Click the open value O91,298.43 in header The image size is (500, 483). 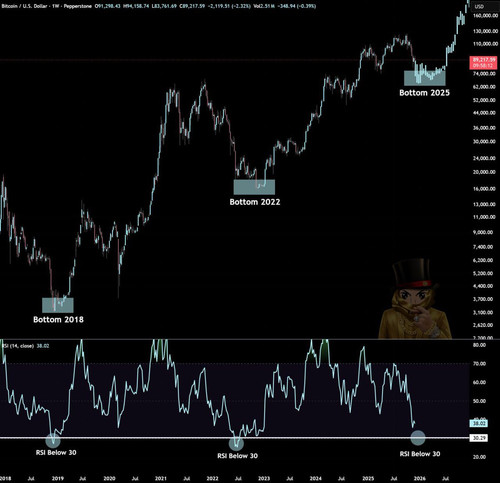click(108, 6)
